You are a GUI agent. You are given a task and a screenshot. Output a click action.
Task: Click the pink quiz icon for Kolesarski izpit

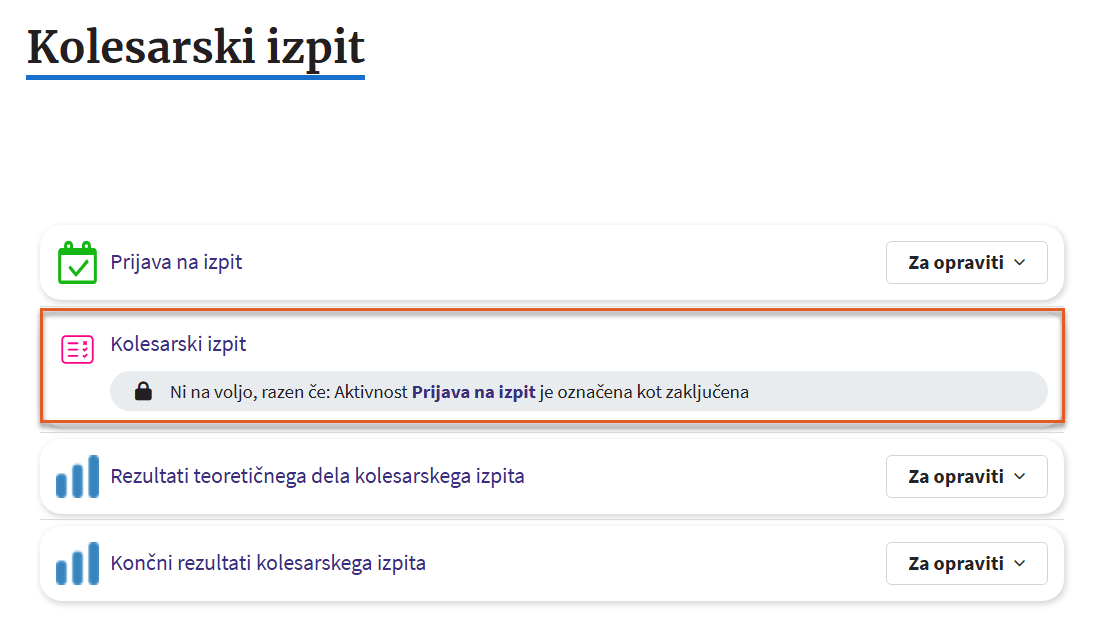(x=77, y=349)
